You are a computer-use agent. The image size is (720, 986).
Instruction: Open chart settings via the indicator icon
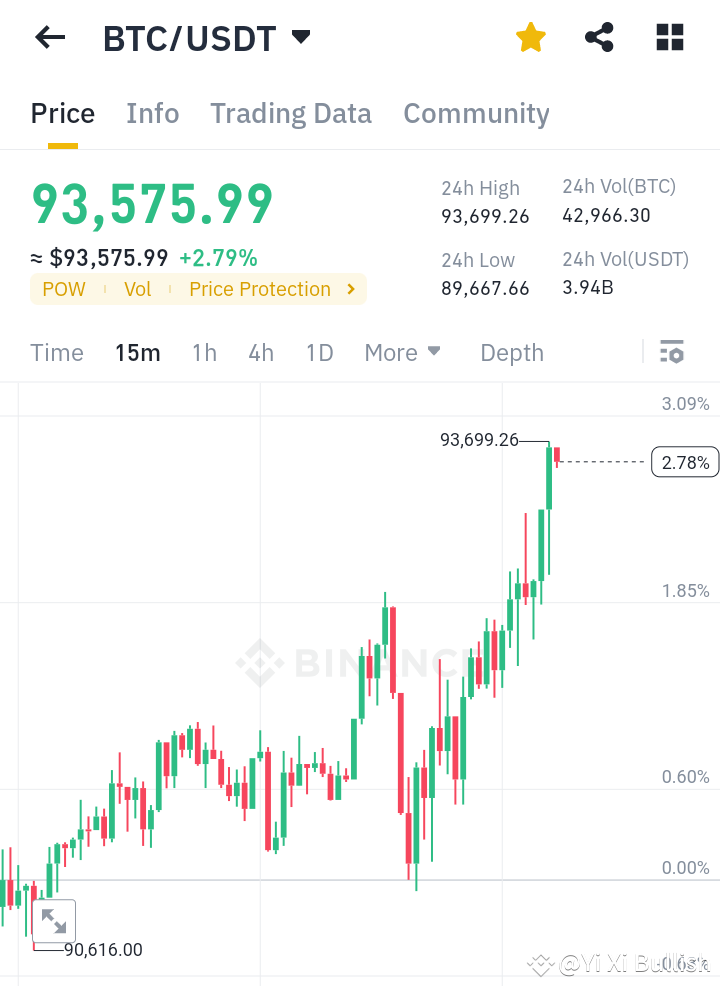point(671,352)
